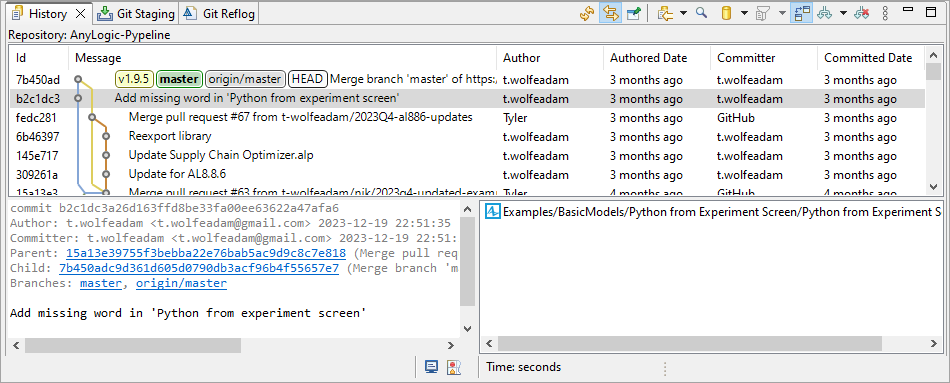
Task: Click the AnyLogic file icon in file list
Action: (493, 212)
